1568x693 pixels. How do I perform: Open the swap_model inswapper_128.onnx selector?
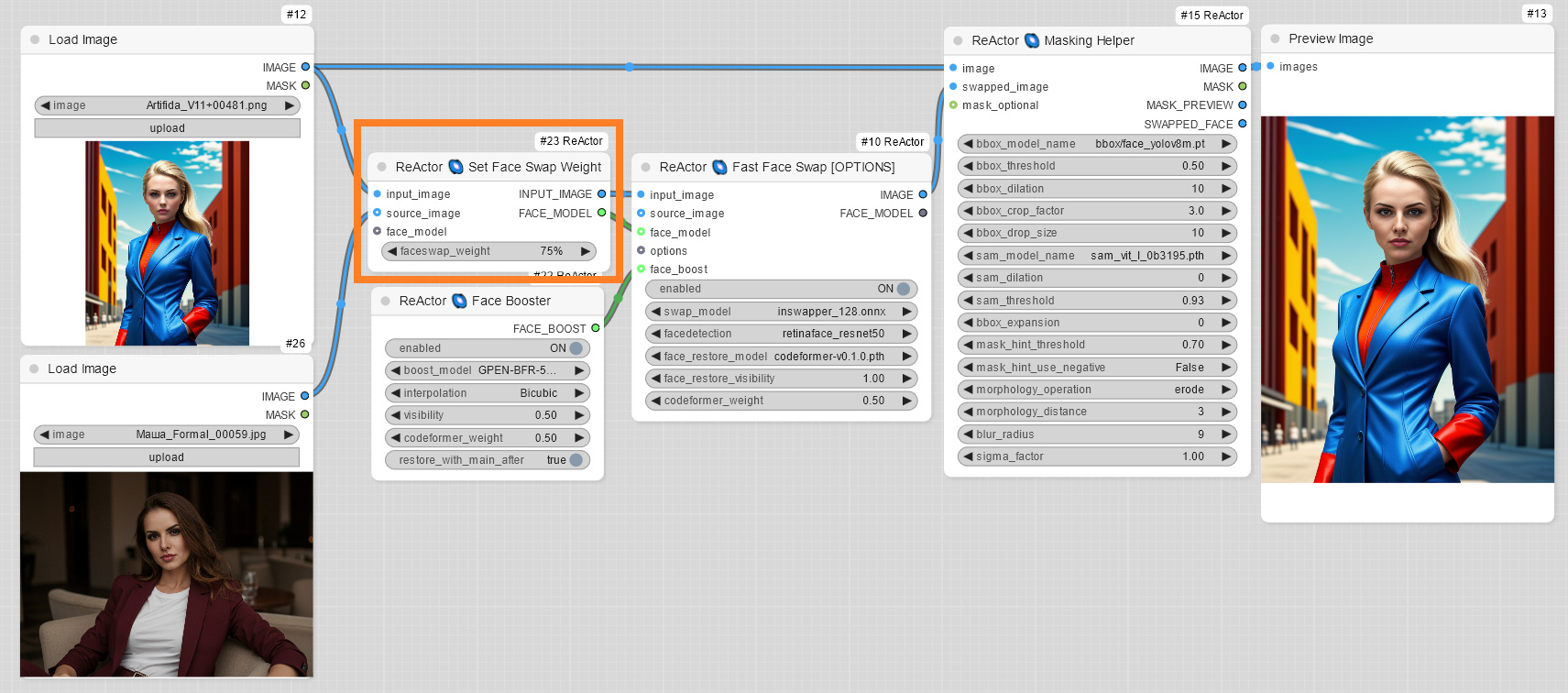point(782,312)
